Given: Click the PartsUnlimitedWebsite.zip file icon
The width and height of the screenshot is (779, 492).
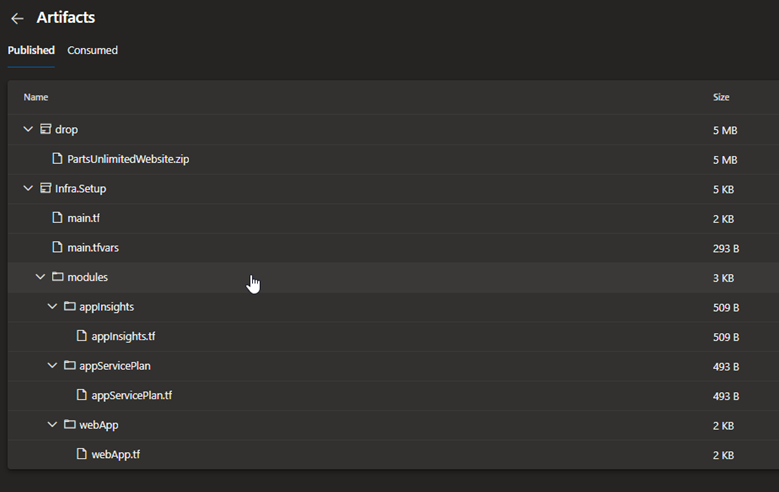Looking at the screenshot, I should (58, 159).
